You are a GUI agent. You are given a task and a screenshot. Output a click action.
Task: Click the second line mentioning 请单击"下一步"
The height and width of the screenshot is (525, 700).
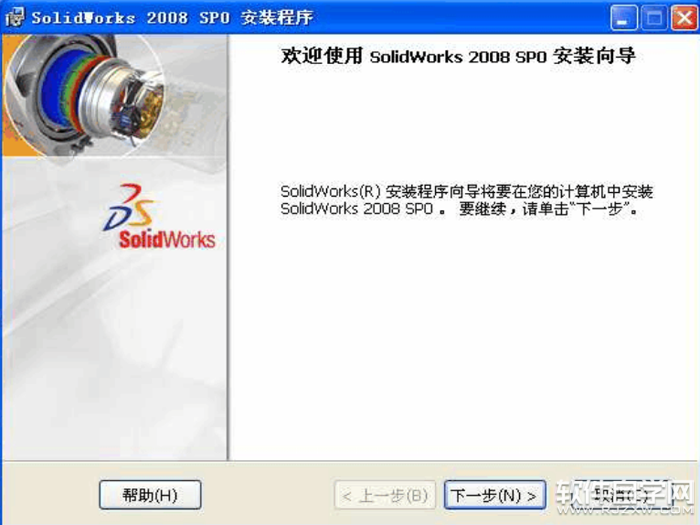459,208
